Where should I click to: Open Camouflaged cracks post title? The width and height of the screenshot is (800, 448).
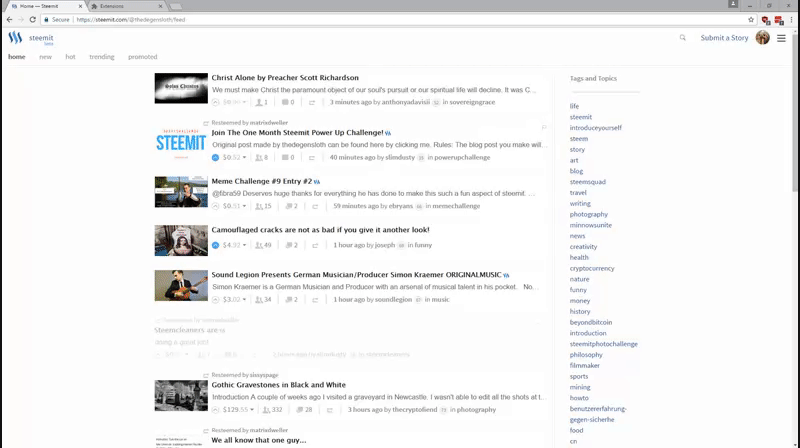tap(320, 230)
